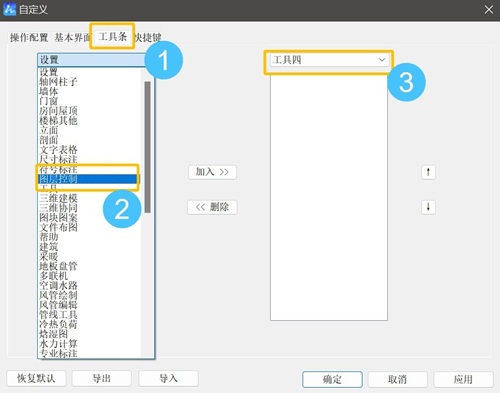Click the category list vertical scrollbar thumb
The image size is (500, 393).
coord(147,147)
